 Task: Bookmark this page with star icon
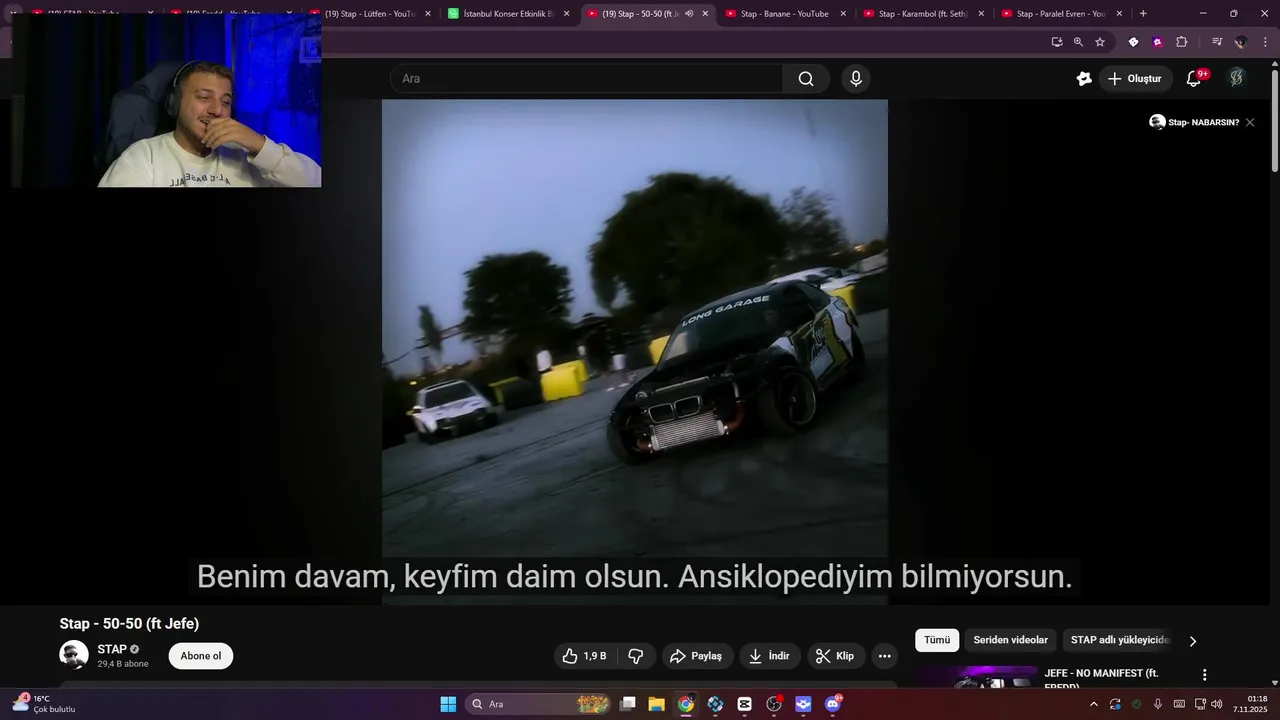coord(1100,42)
